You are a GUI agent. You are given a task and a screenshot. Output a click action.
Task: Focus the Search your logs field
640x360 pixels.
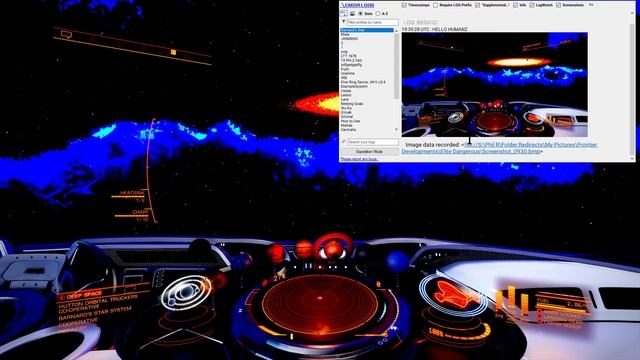372,142
